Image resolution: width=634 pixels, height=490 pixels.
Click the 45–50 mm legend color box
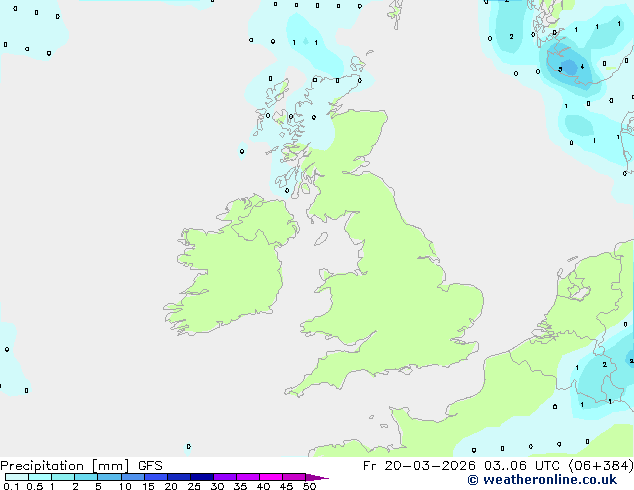pos(294,477)
